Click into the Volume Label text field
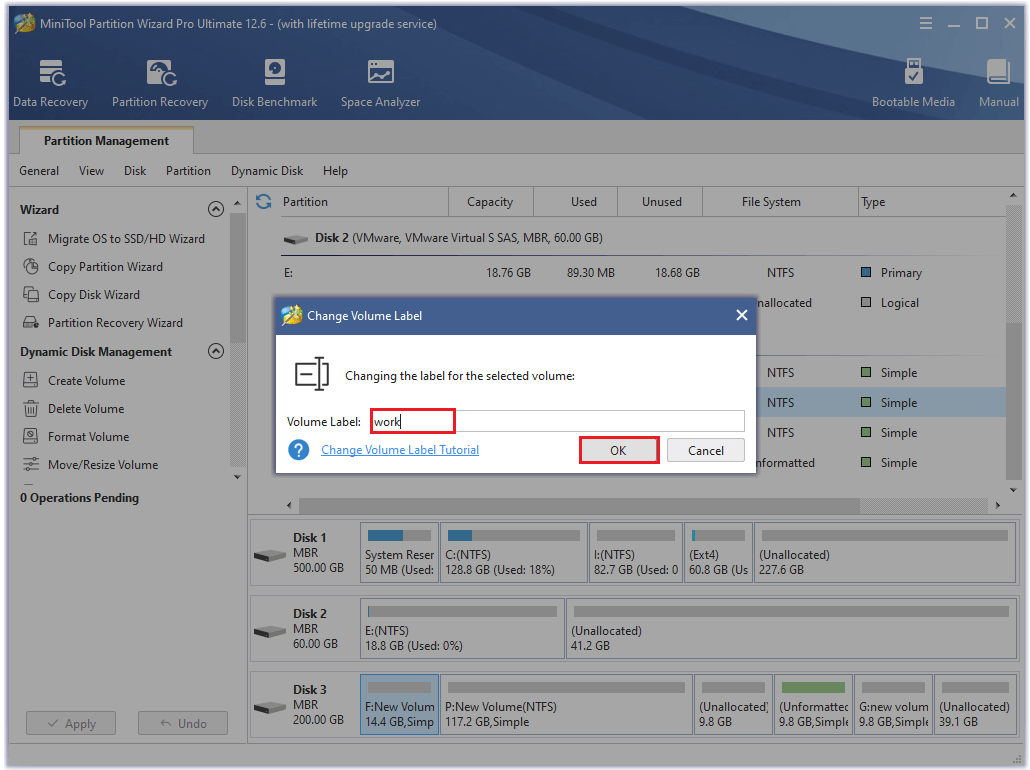 558,421
